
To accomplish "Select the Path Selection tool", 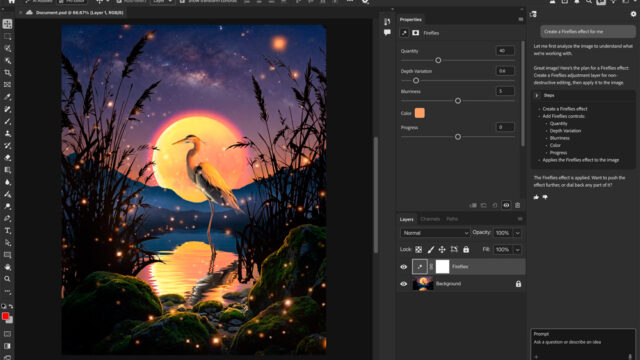I will pyautogui.click(x=7, y=242).
